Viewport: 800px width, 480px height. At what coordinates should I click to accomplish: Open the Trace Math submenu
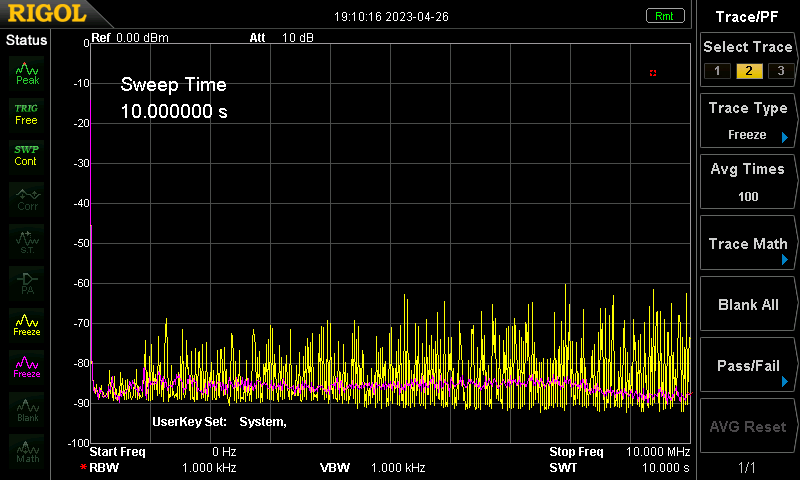[748, 243]
